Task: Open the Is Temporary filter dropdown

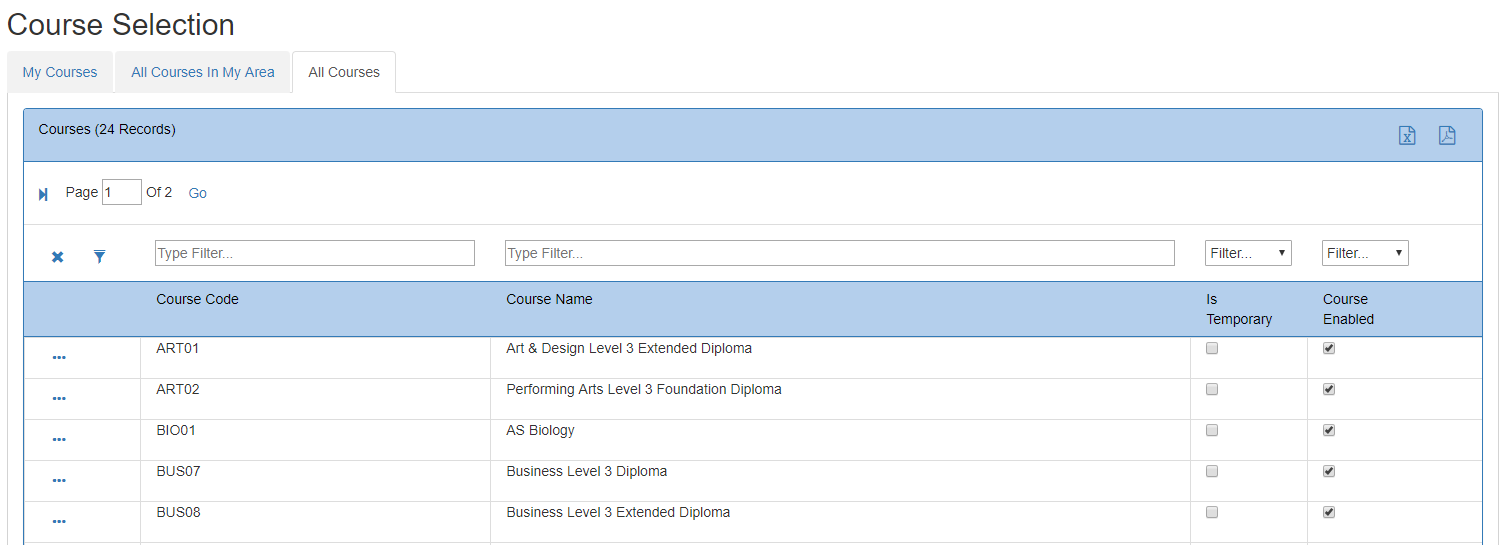Action: click(x=1248, y=253)
